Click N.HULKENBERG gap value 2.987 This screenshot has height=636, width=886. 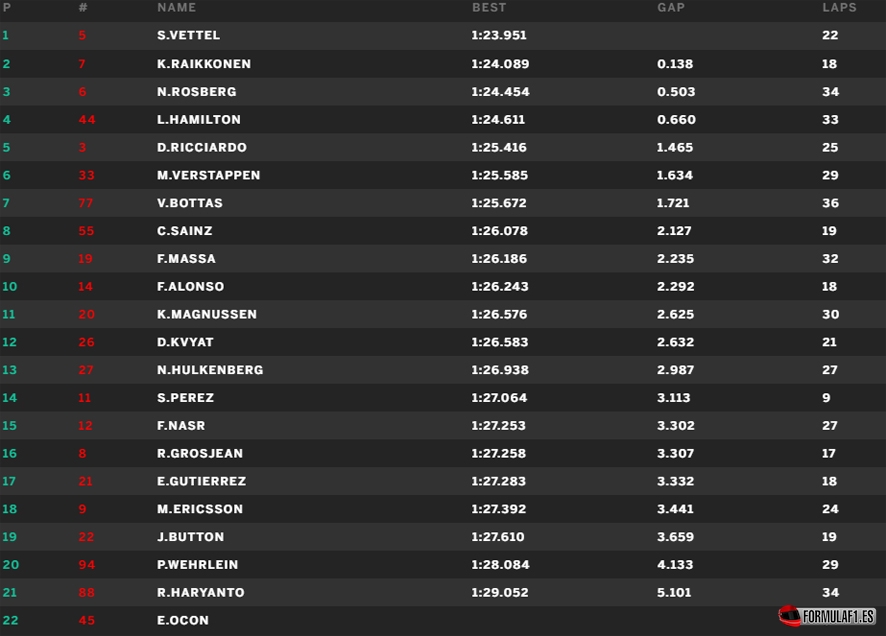click(x=675, y=370)
